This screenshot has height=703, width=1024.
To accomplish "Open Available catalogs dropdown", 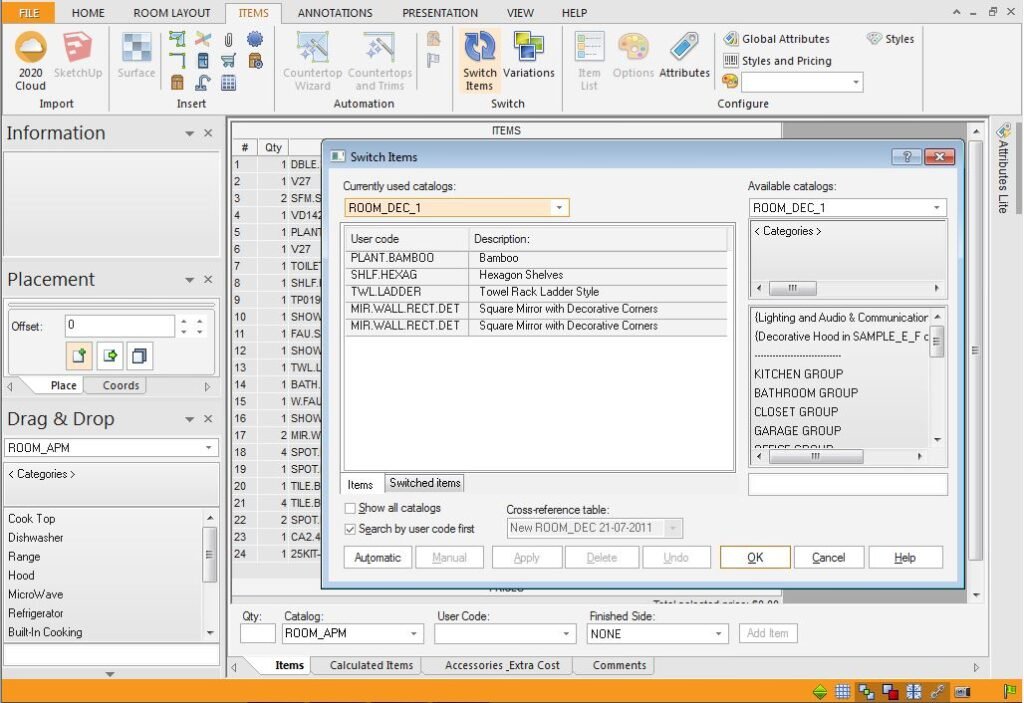I will (x=936, y=208).
